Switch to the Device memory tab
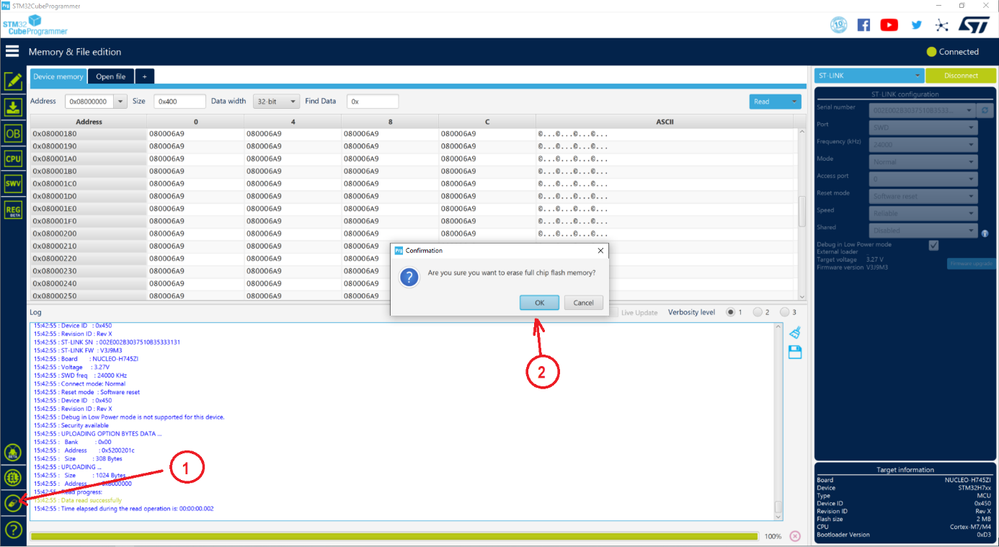Image resolution: width=999 pixels, height=547 pixels. click(x=58, y=76)
